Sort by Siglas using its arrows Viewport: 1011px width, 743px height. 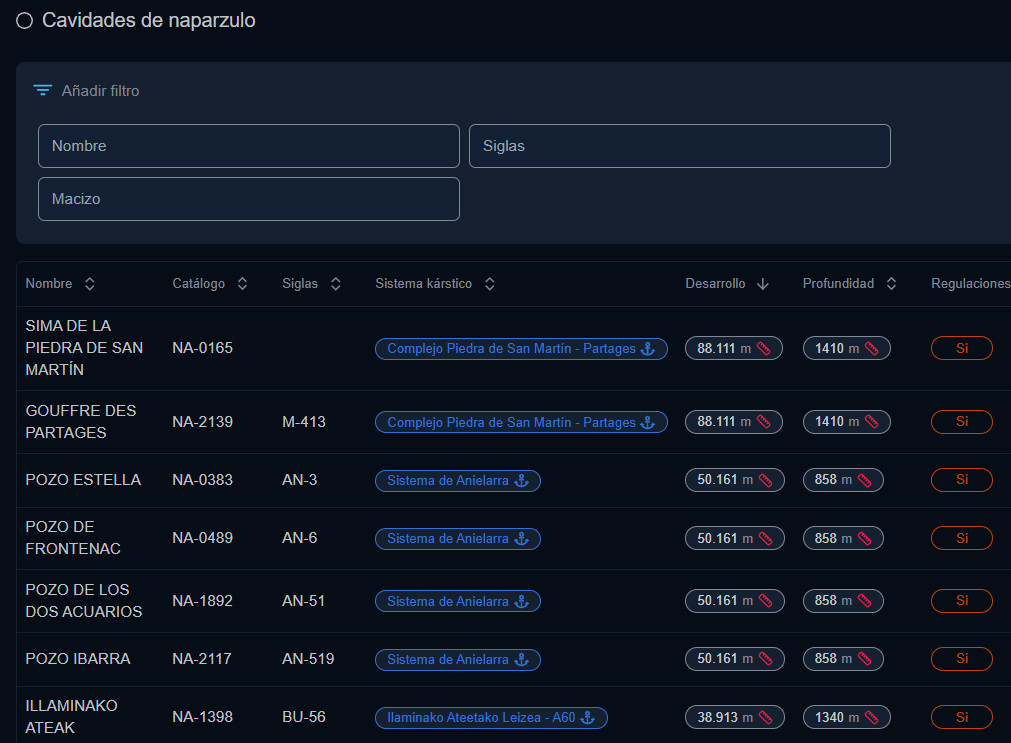[335, 284]
